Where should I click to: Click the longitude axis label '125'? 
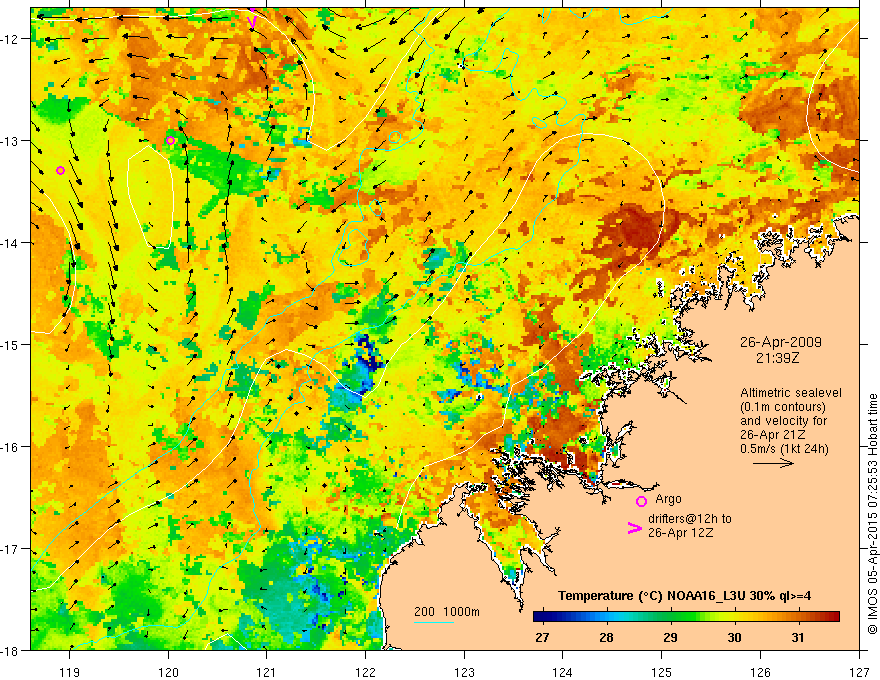[661, 672]
